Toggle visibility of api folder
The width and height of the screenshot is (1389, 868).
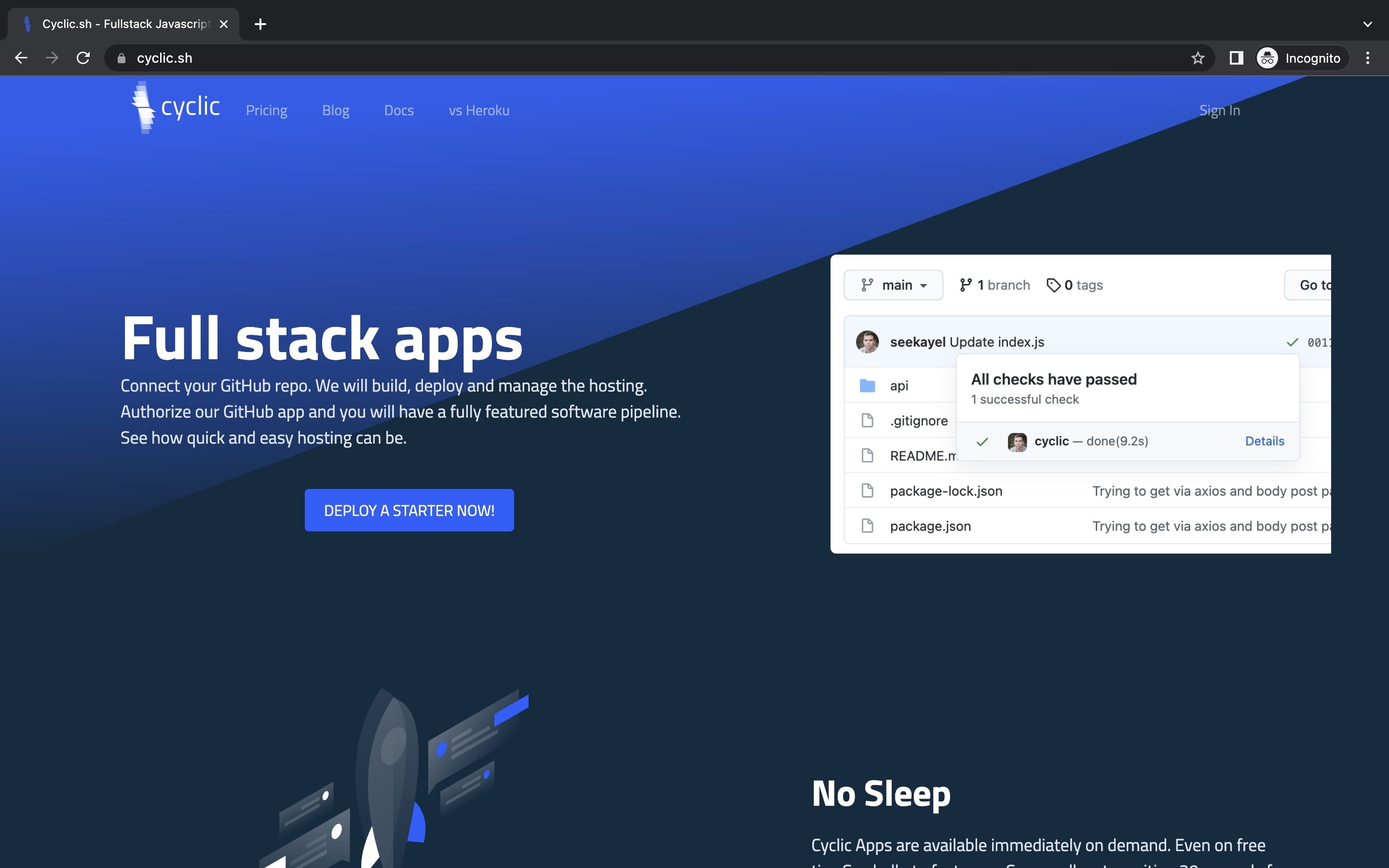point(866,385)
